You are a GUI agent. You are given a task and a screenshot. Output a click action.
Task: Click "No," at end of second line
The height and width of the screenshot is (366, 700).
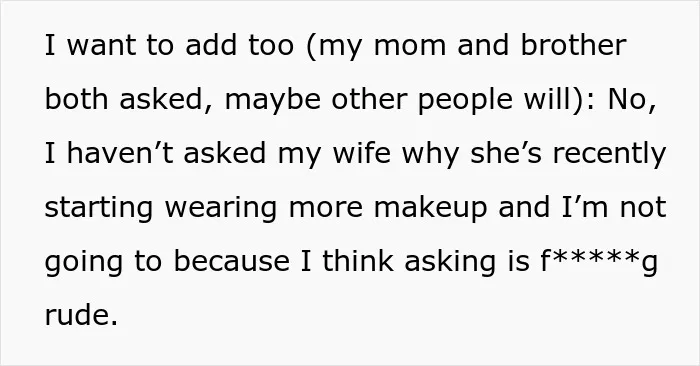pos(632,99)
